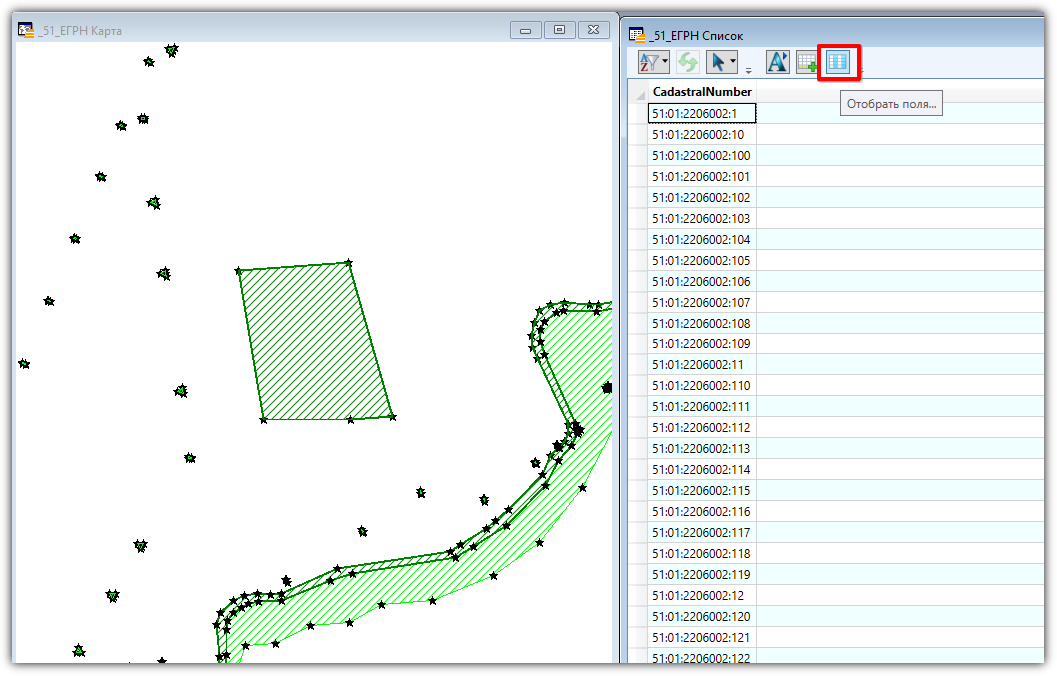Open the sort and filter tool
The width and height of the screenshot is (1057, 676).
[649, 62]
